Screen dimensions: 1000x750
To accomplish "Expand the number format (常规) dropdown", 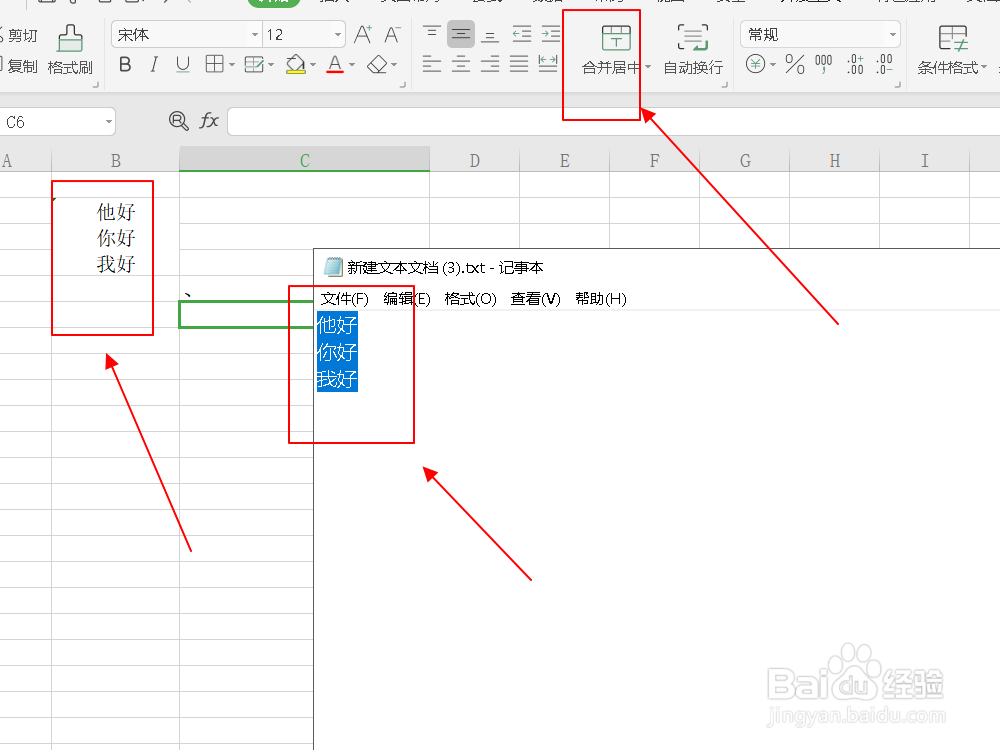I will click(x=893, y=33).
